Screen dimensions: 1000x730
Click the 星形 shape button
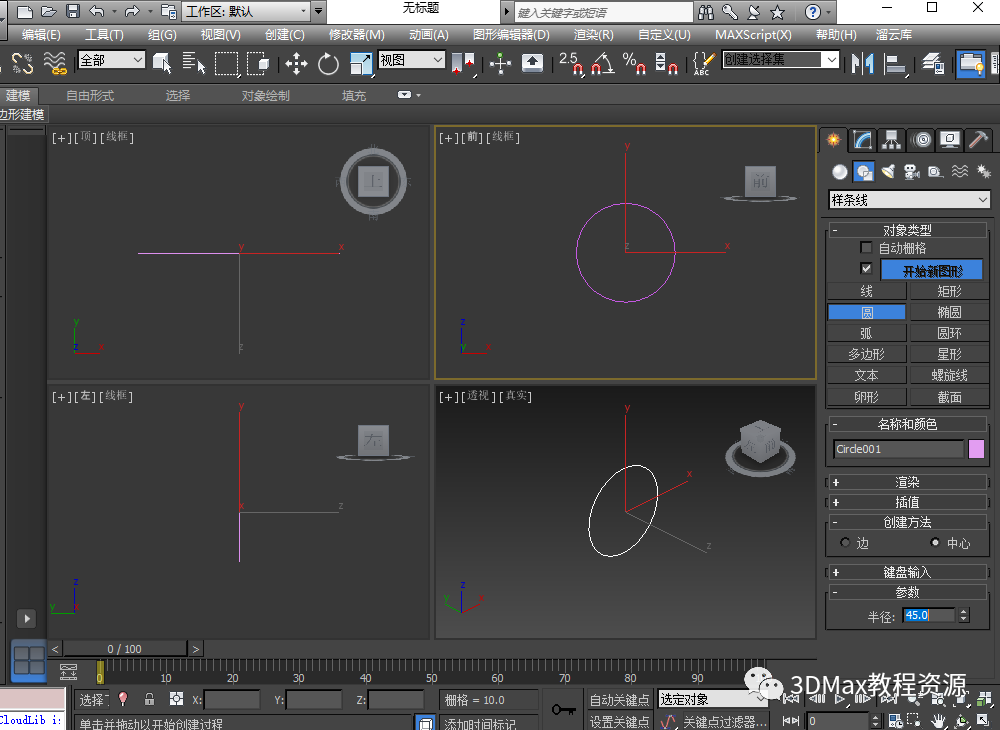(949, 354)
